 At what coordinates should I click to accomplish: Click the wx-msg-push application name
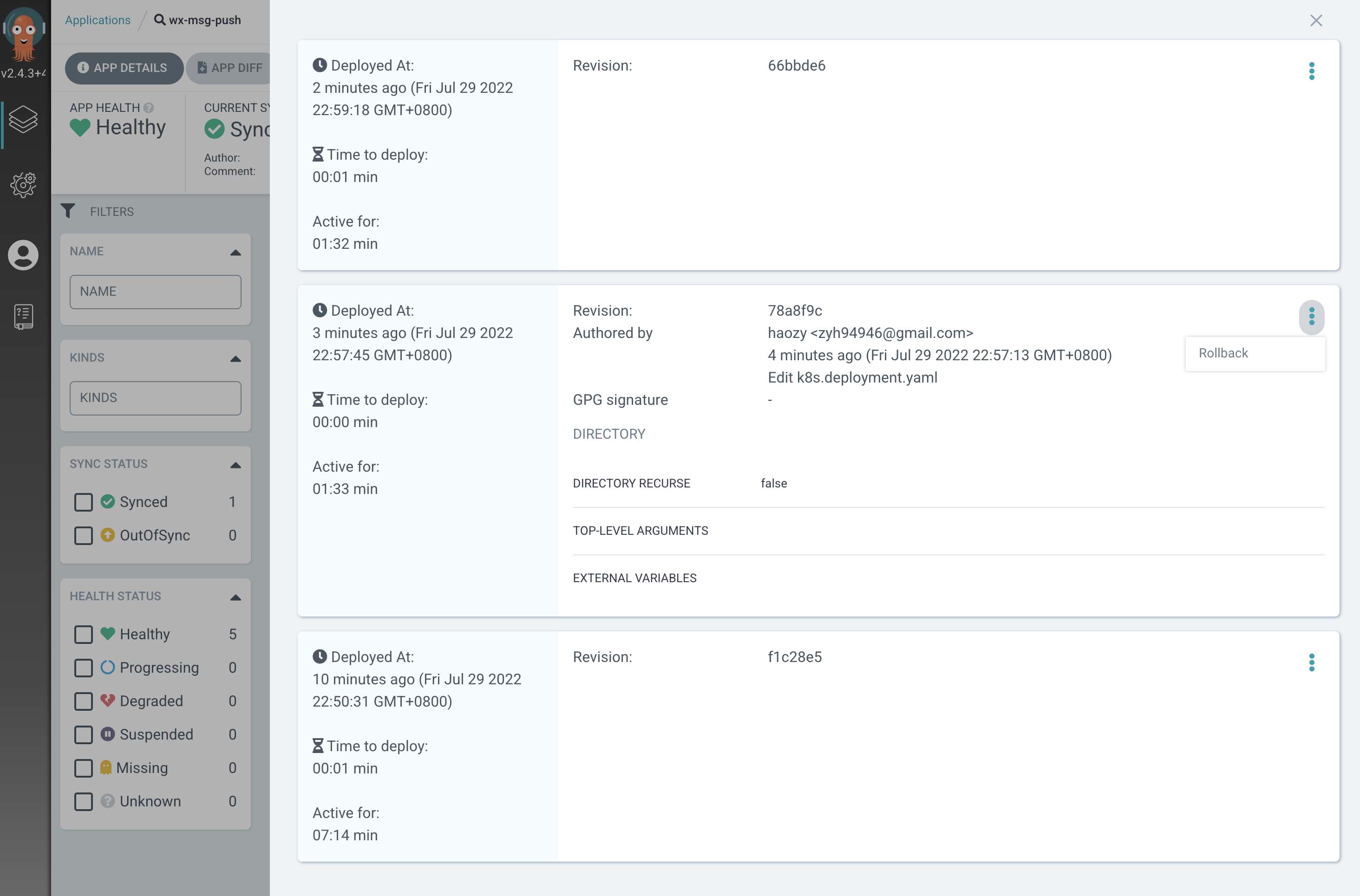(x=205, y=20)
